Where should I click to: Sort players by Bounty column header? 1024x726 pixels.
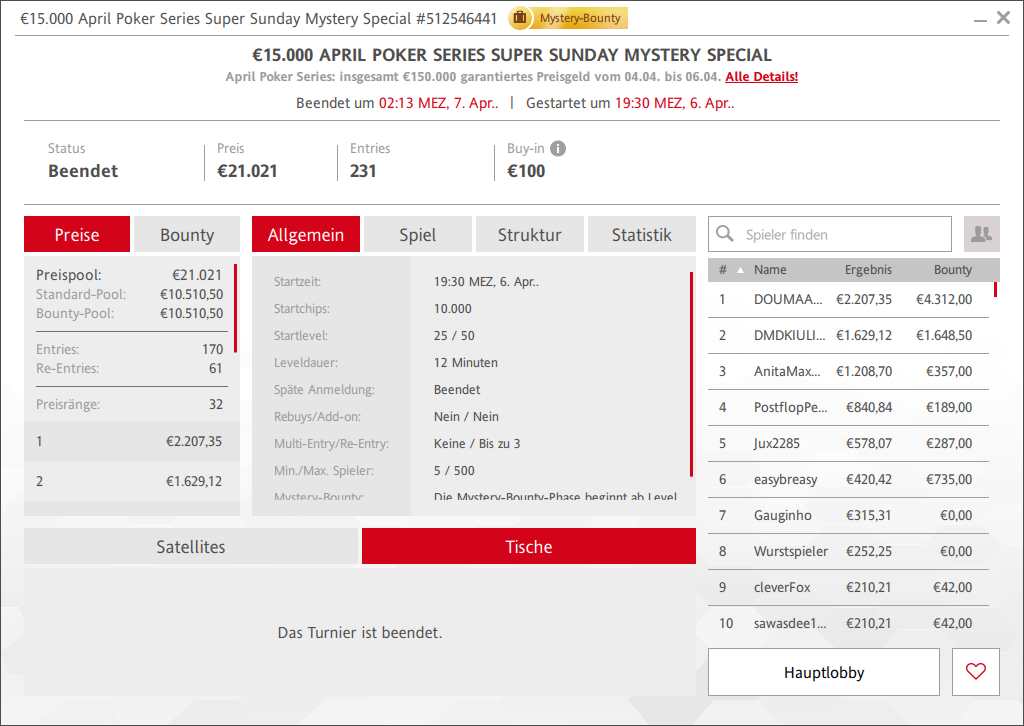coord(953,270)
